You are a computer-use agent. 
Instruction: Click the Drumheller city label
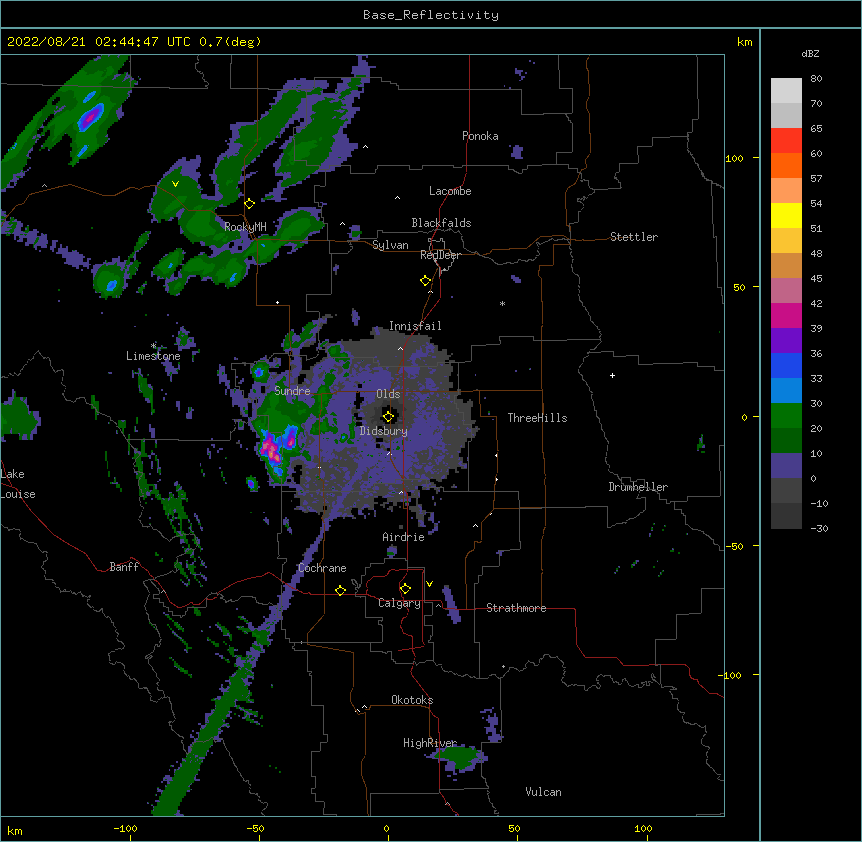click(638, 487)
